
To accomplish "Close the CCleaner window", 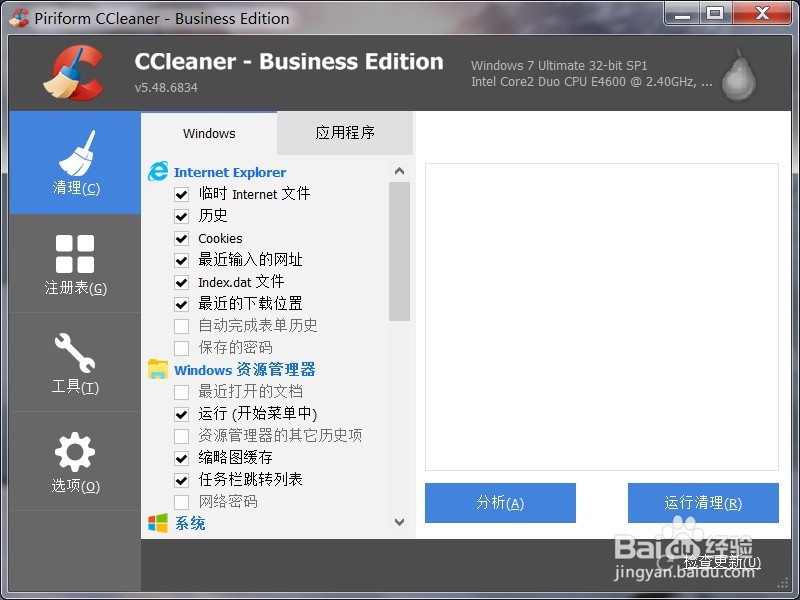I will 762,13.
